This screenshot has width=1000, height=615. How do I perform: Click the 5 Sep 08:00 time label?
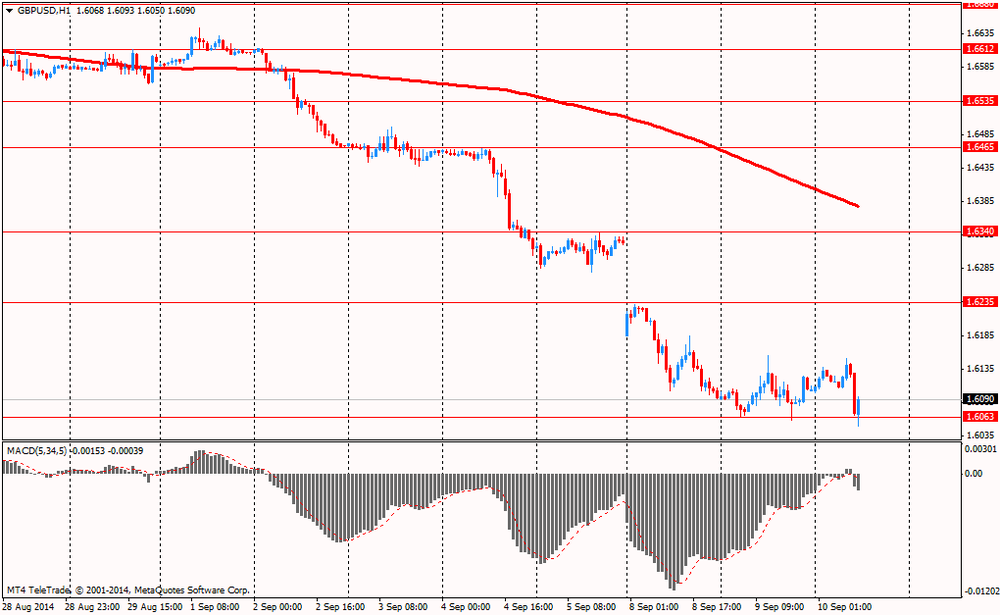pyautogui.click(x=591, y=607)
